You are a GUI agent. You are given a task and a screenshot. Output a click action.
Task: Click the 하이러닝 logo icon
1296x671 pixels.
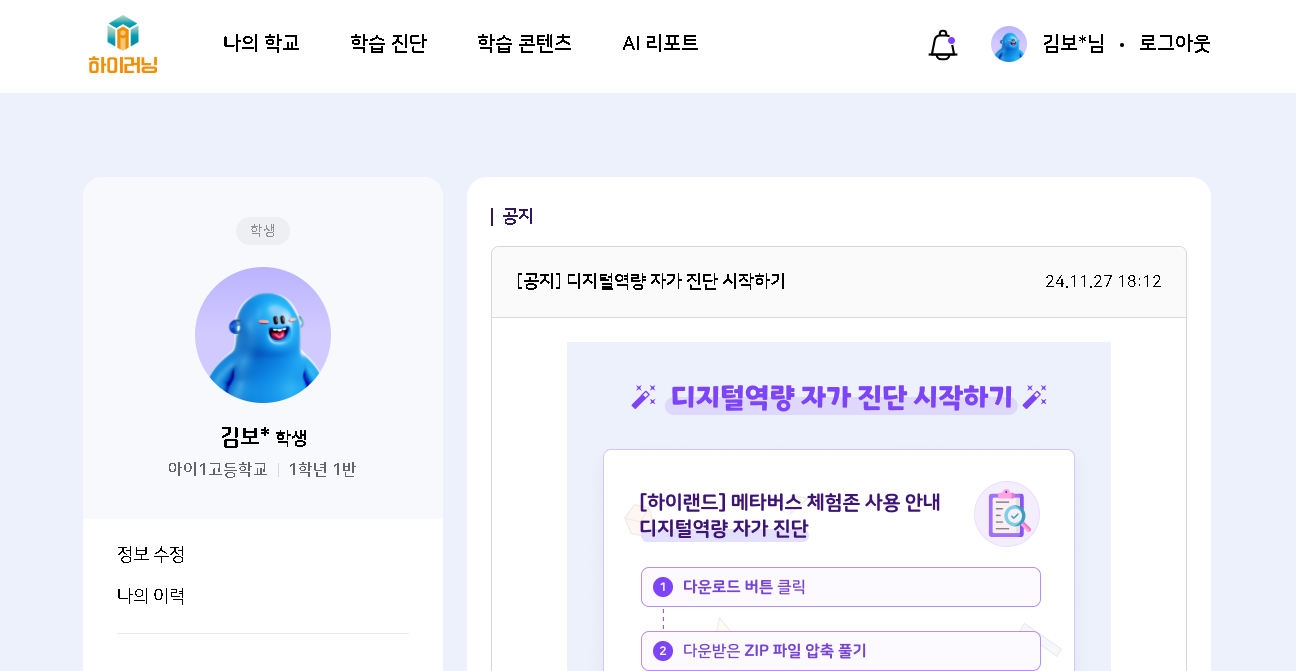tap(122, 45)
